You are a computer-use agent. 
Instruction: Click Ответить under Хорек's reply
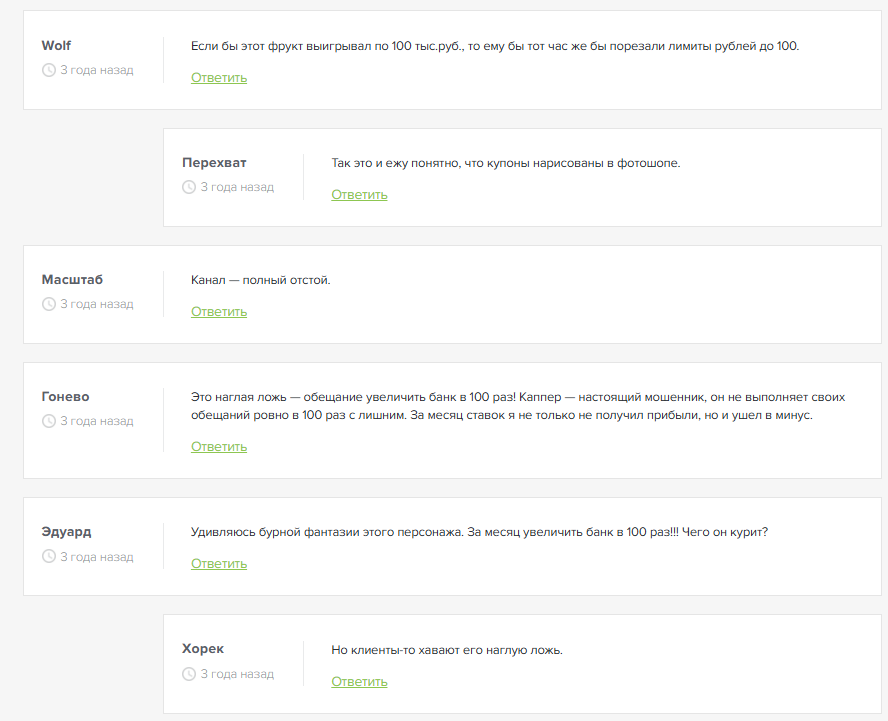point(359,682)
